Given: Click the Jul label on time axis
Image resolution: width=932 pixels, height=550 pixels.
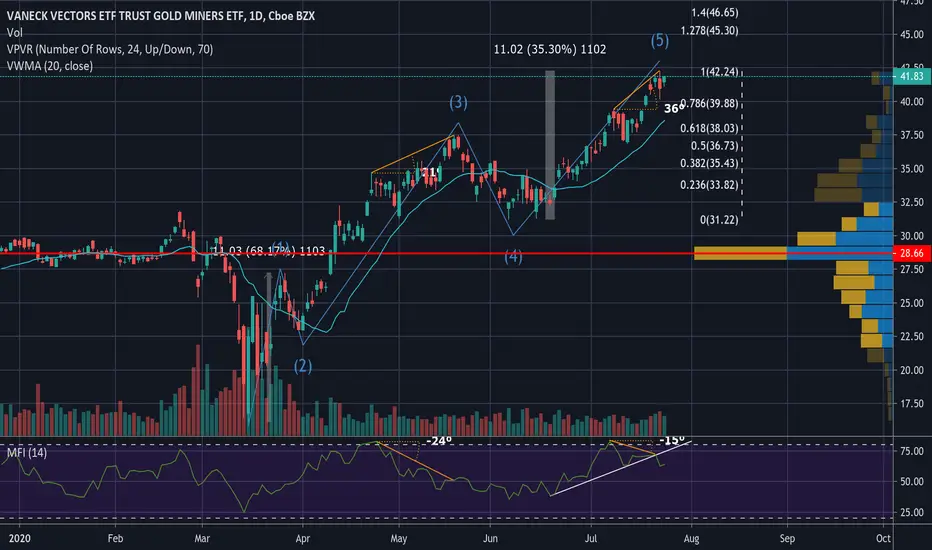Looking at the screenshot, I should click(591, 539).
